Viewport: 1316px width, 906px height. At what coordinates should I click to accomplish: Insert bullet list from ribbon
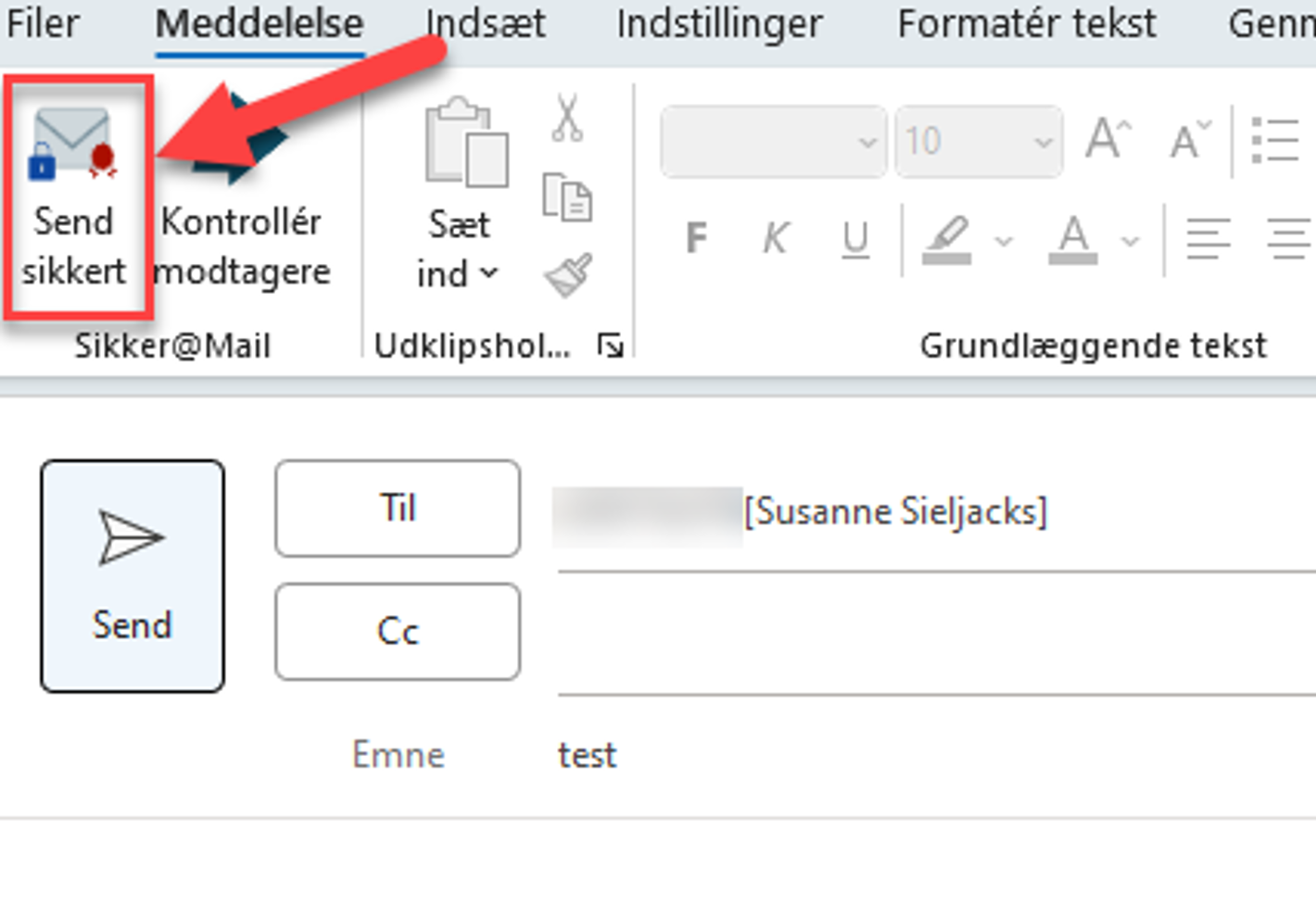(x=1275, y=140)
